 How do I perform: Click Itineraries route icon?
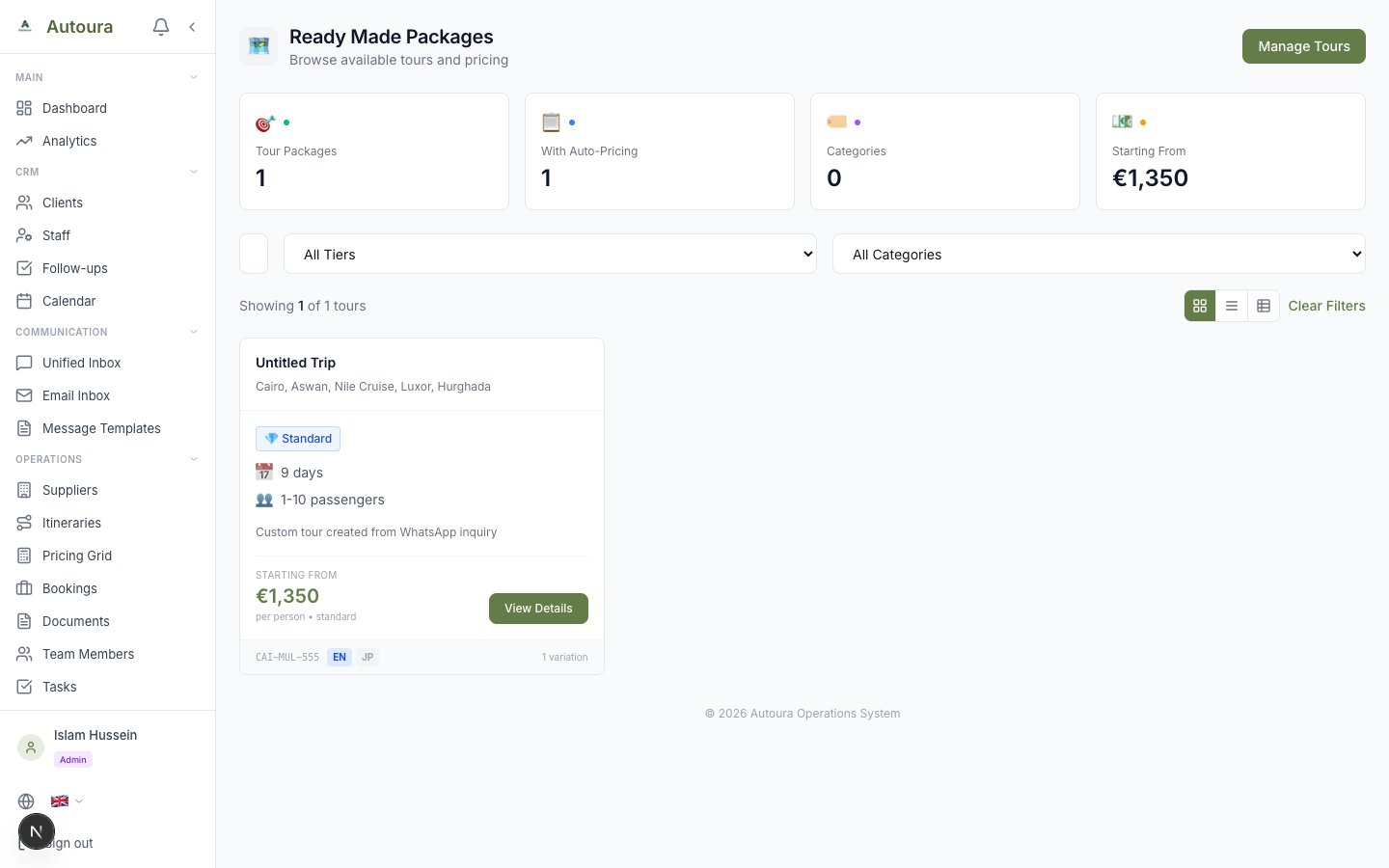click(x=24, y=523)
